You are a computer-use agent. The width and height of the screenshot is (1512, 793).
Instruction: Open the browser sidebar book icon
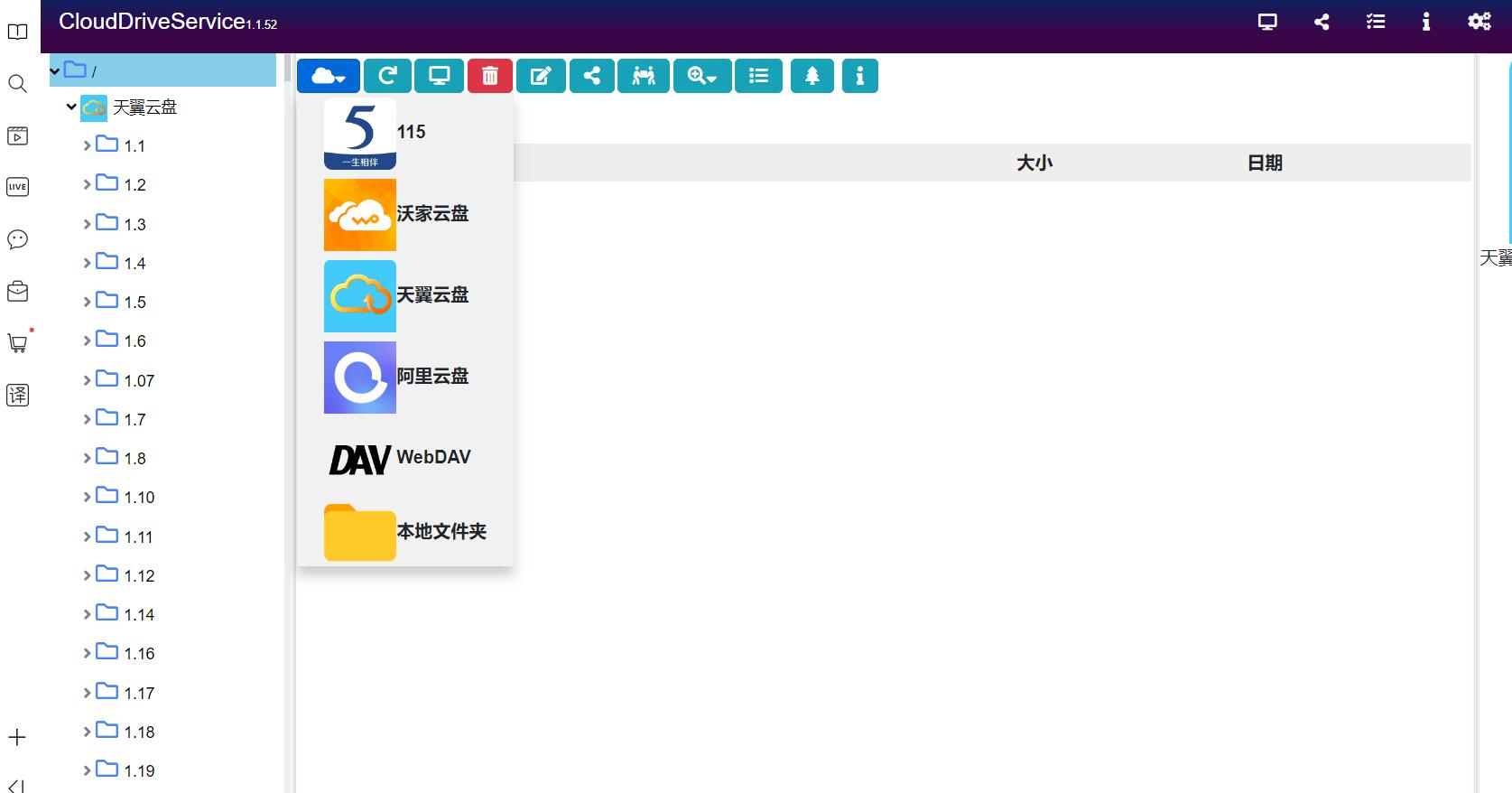click(17, 32)
